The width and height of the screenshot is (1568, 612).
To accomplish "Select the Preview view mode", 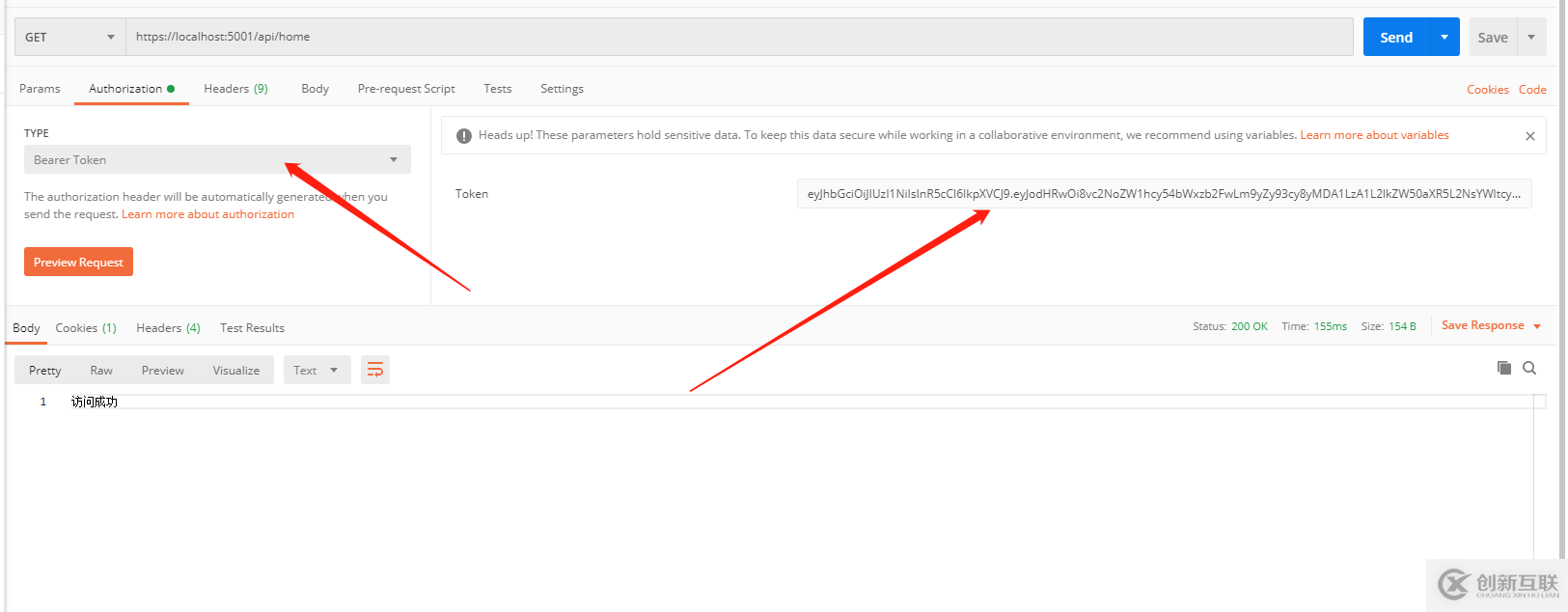I will point(162,370).
